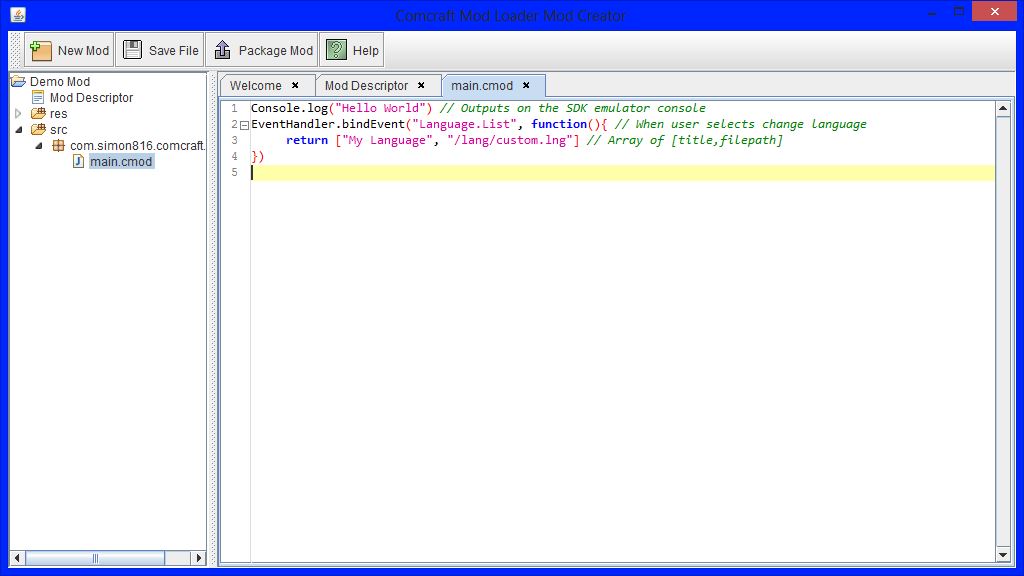
Task: Click the Mod Descriptor document icon
Action: 38,97
